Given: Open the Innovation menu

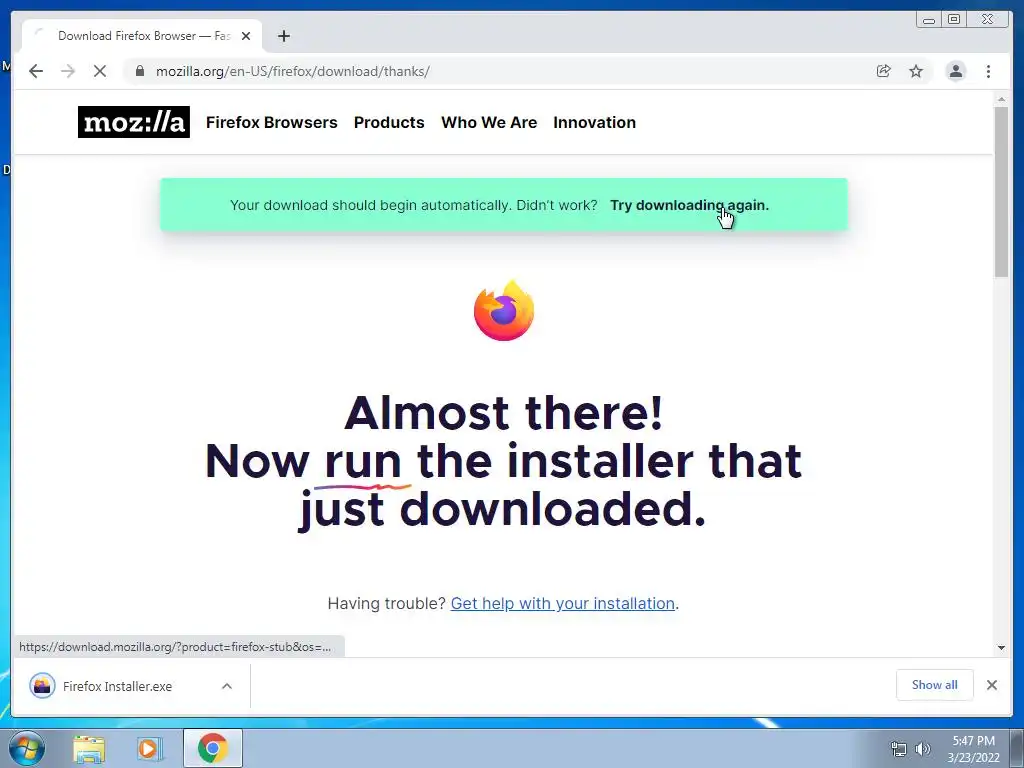Looking at the screenshot, I should 594,122.
